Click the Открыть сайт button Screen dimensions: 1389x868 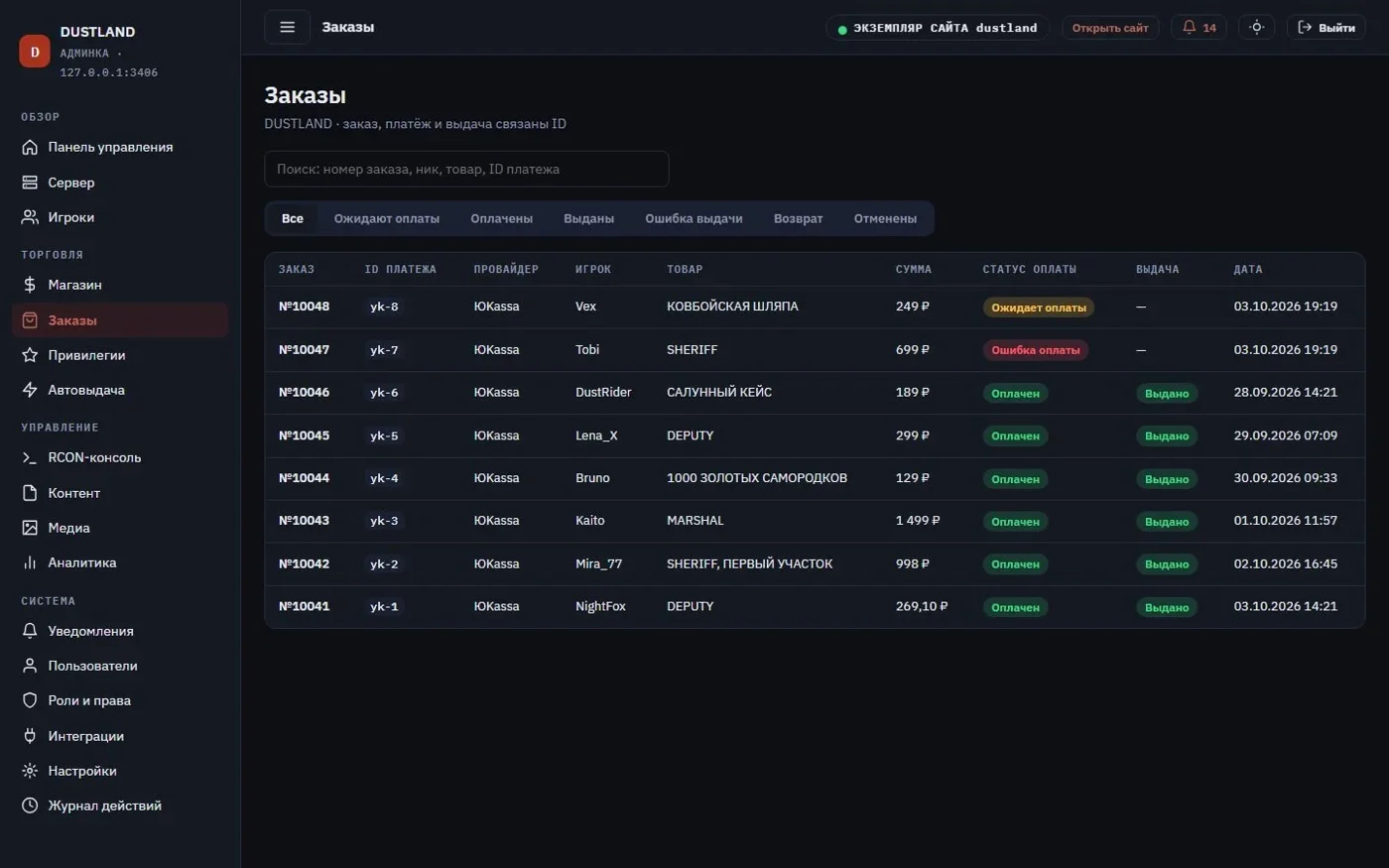[1110, 28]
